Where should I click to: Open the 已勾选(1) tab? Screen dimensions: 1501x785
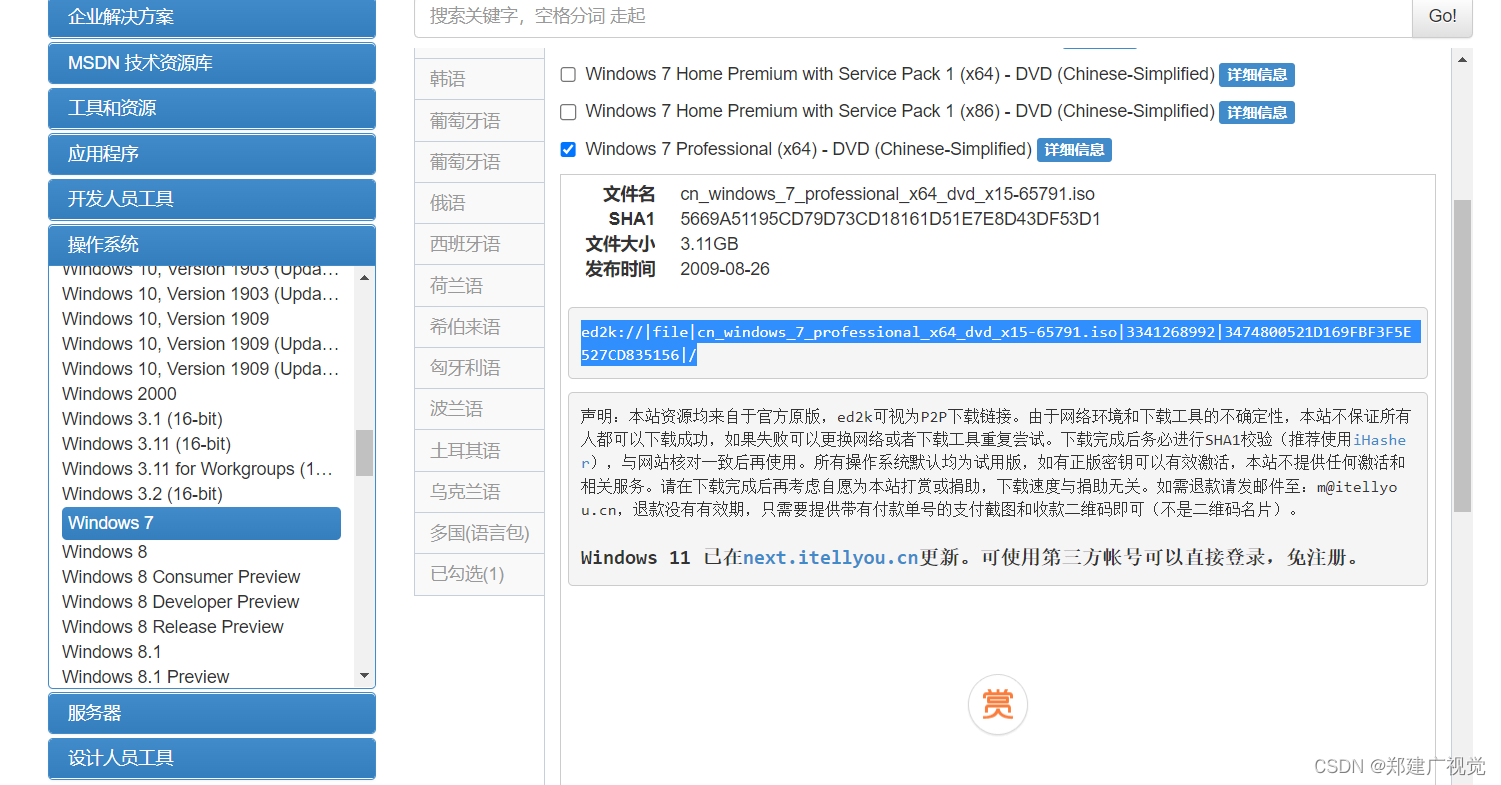pos(479,574)
